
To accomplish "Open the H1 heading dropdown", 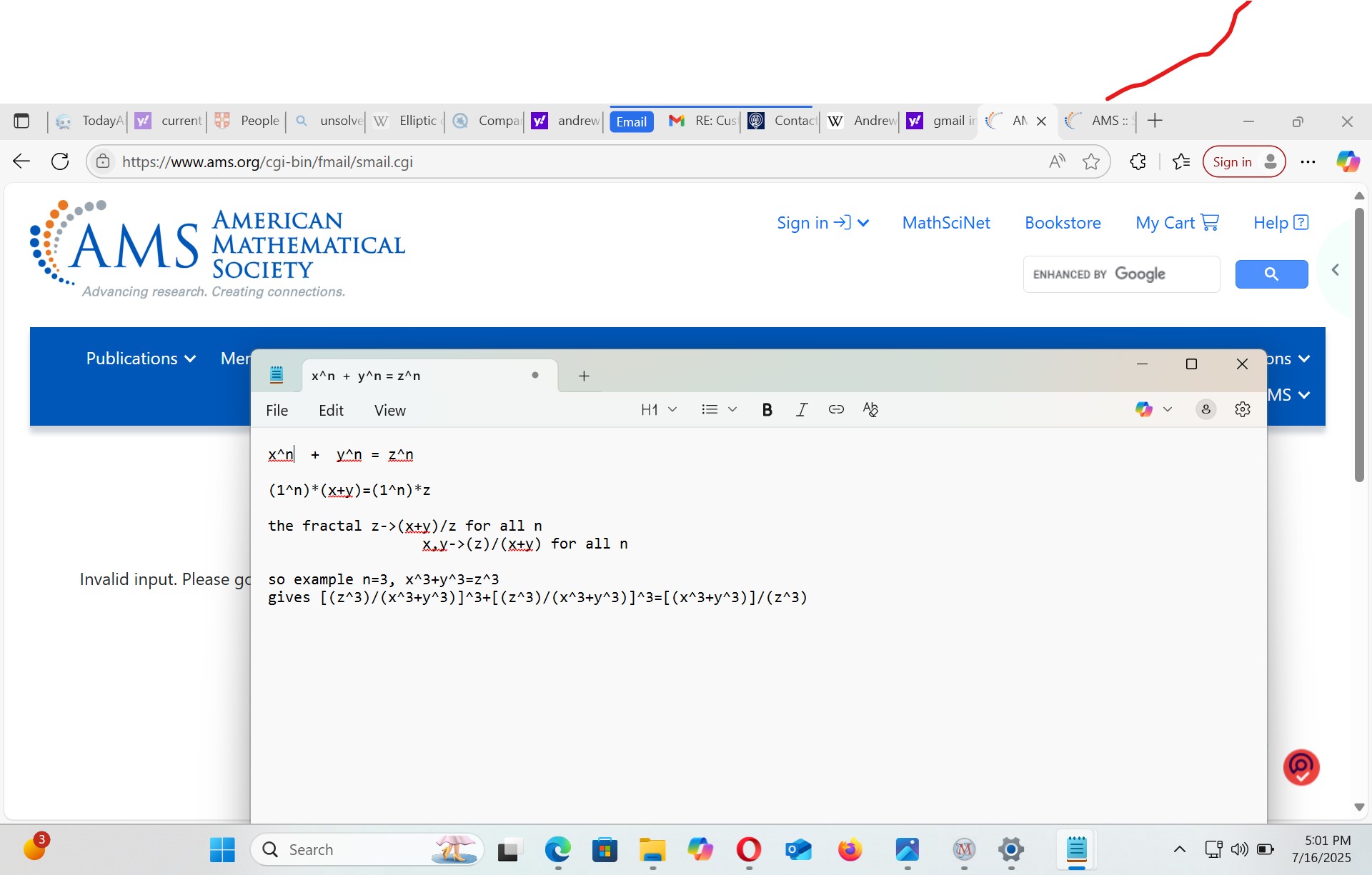I will click(x=658, y=409).
